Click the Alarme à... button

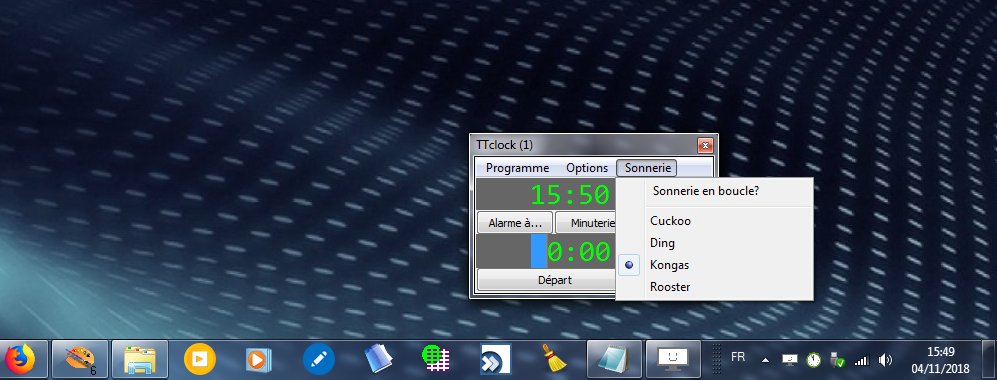pos(515,223)
